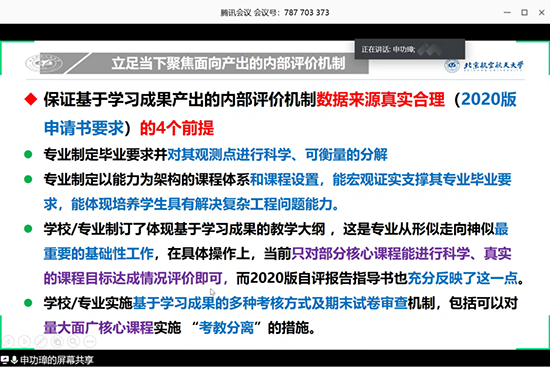Screen dimensions: 550x367
Task: Click the quoted blue text 考教分离
Action: (x=226, y=328)
